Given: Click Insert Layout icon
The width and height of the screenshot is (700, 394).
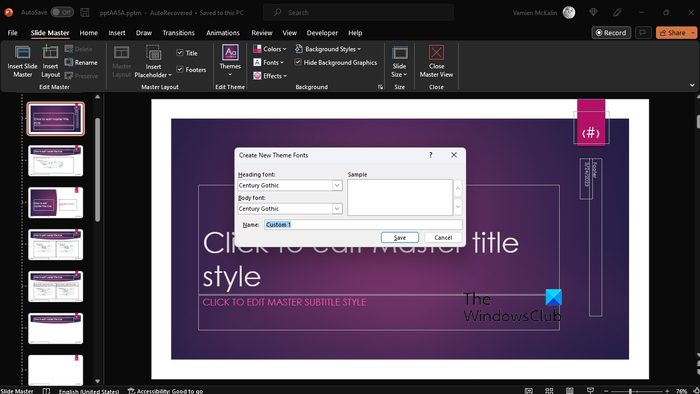Looking at the screenshot, I should tap(50, 62).
